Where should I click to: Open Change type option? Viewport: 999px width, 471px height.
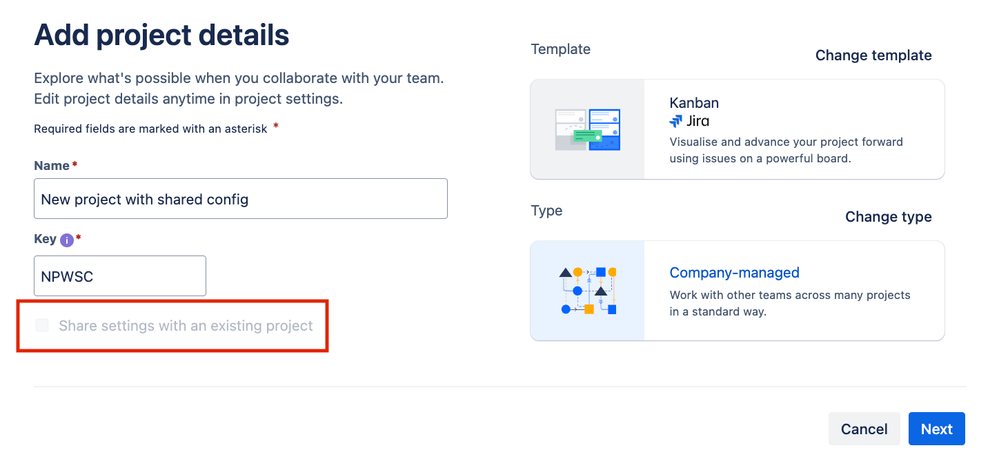coord(888,217)
